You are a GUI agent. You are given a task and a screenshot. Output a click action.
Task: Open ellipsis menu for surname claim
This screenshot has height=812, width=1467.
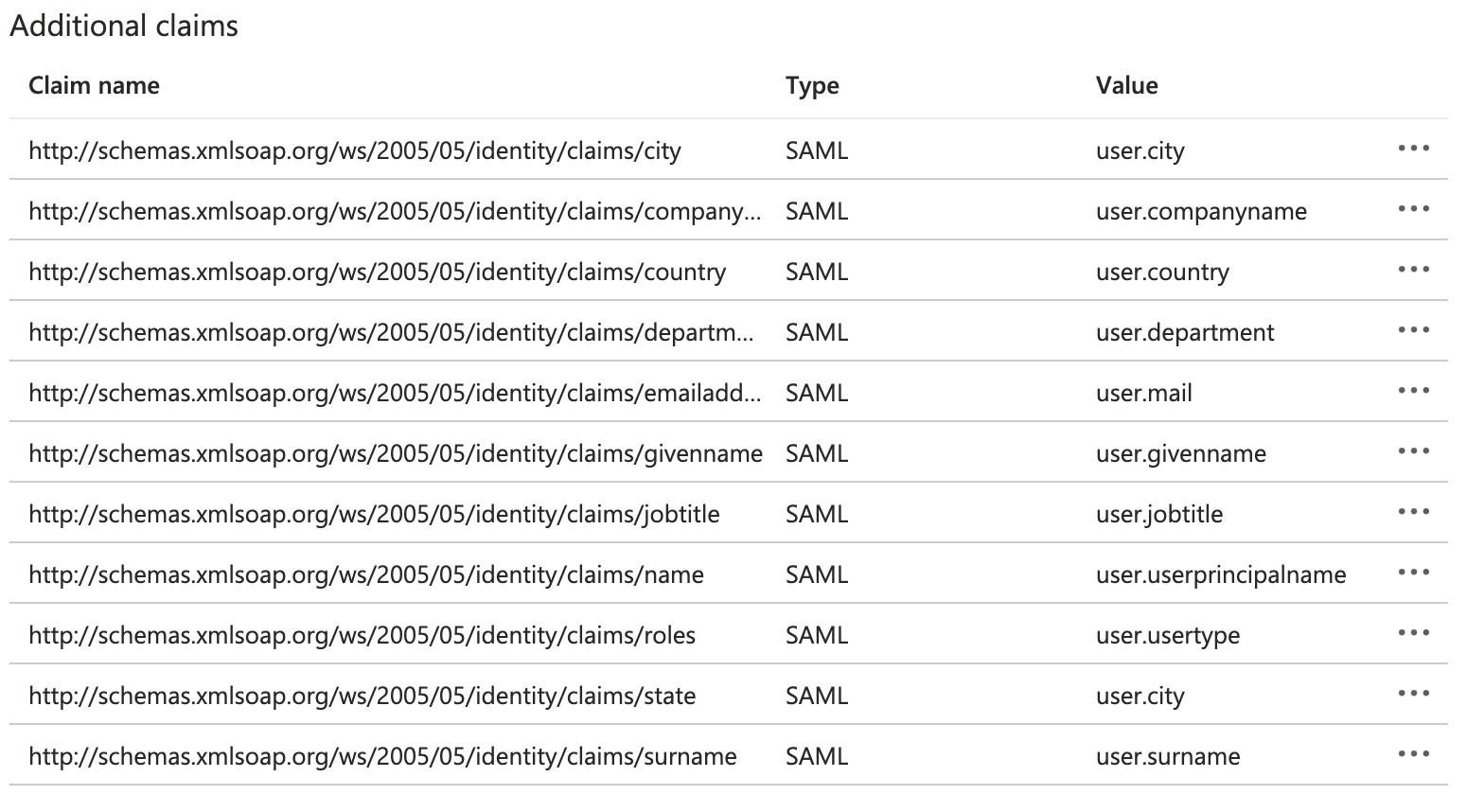(x=1413, y=754)
